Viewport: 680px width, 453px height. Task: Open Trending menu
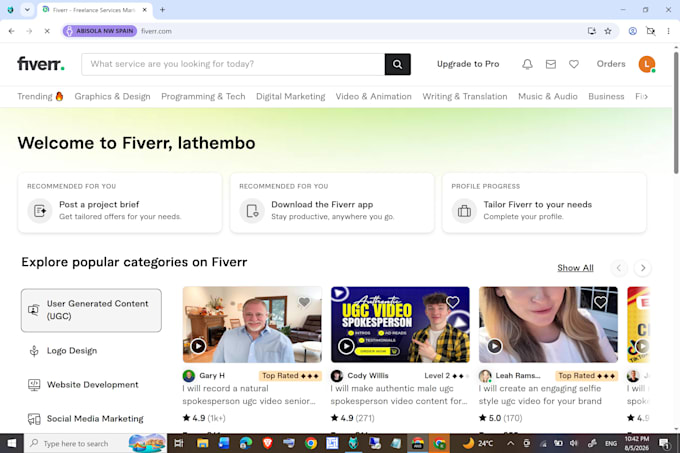(40, 97)
